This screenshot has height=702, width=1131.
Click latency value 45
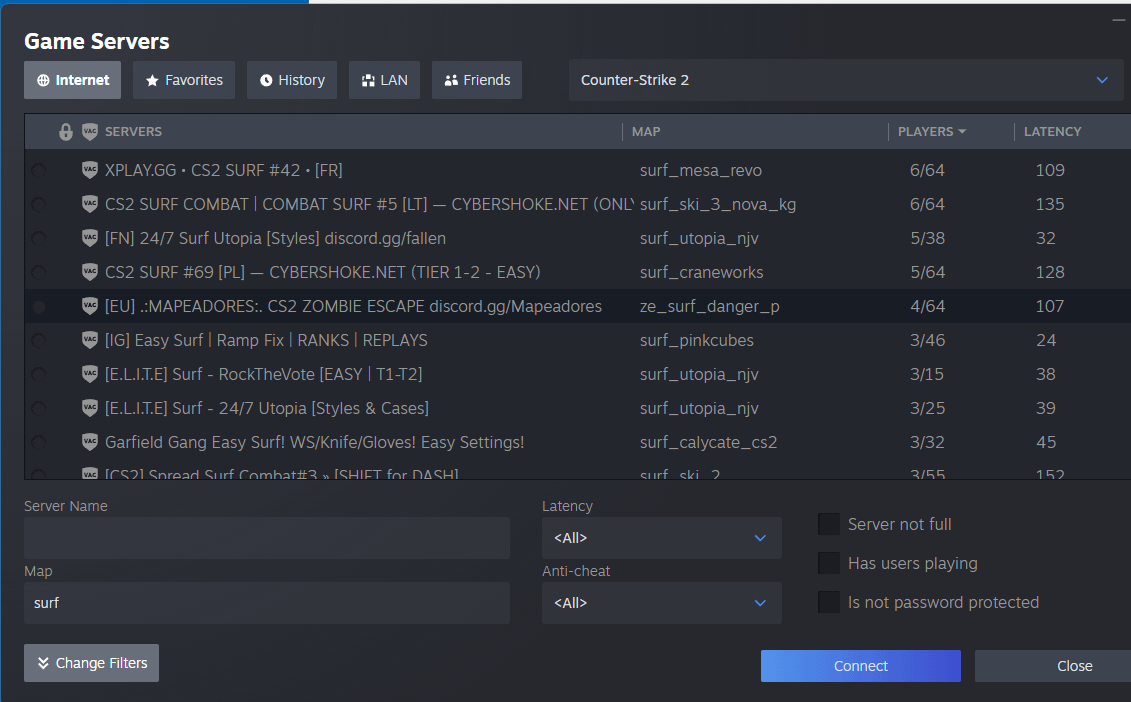(x=1046, y=442)
